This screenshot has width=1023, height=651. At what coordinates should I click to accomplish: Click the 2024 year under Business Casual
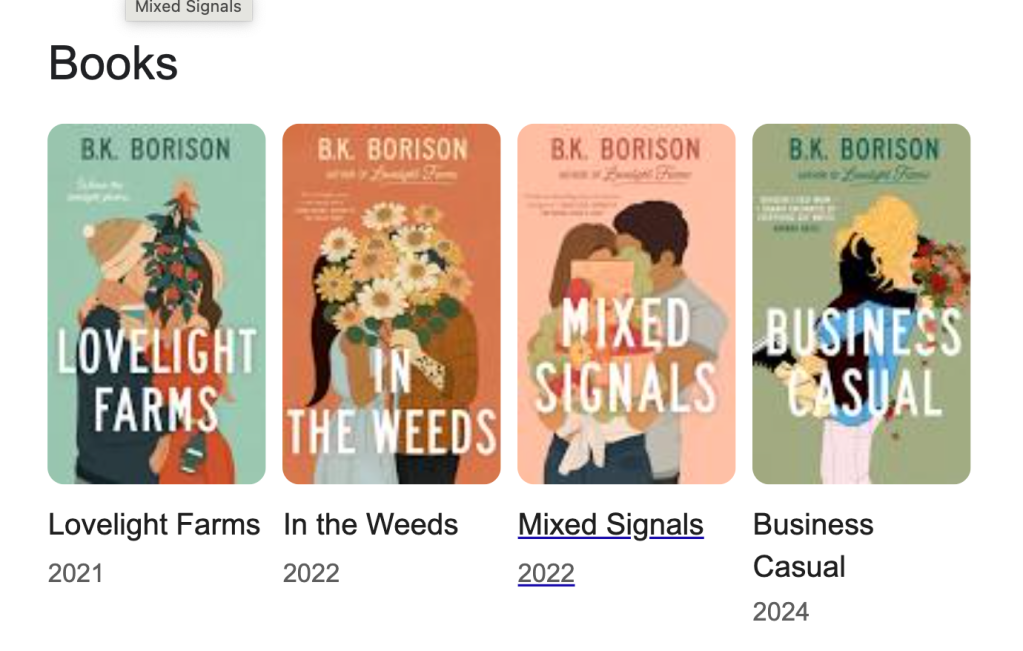[781, 612]
